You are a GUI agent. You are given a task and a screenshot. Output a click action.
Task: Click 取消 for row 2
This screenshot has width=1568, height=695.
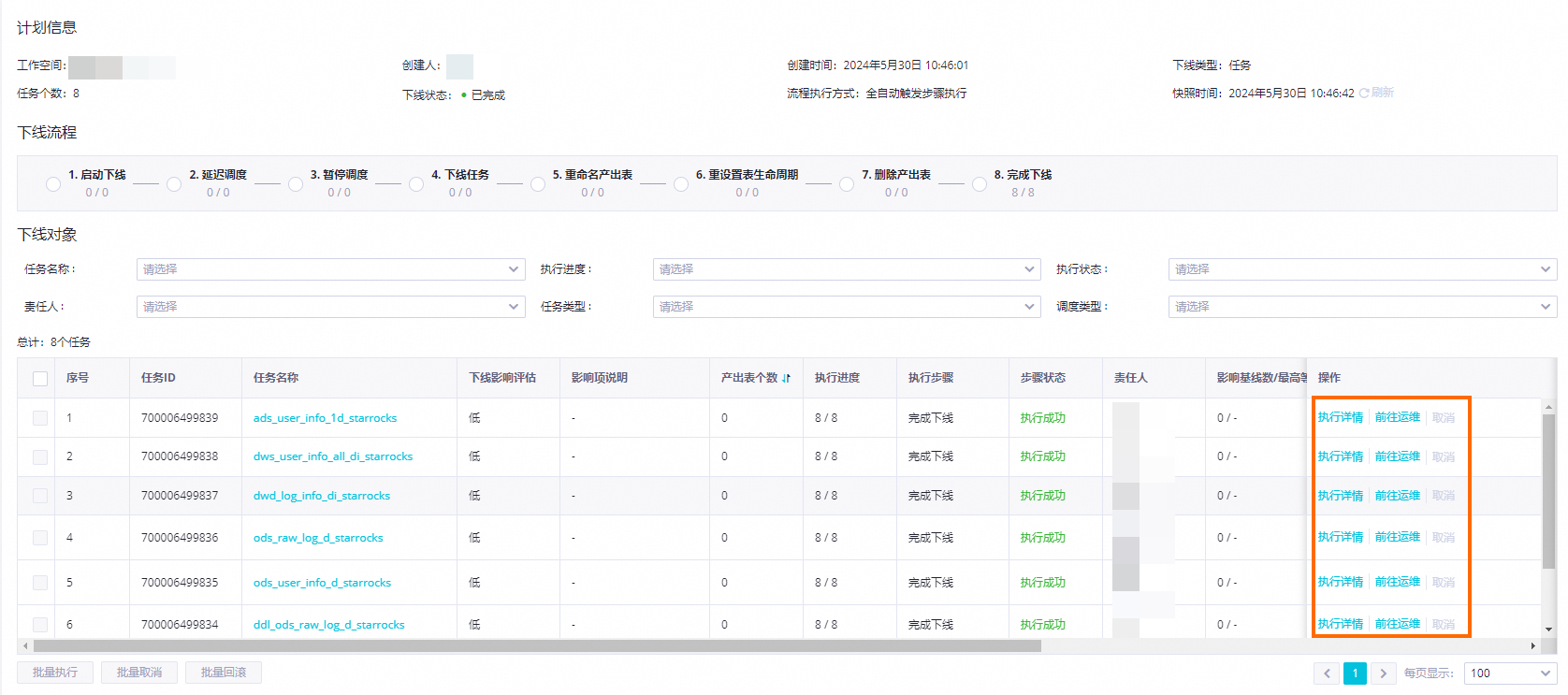pos(1444,457)
